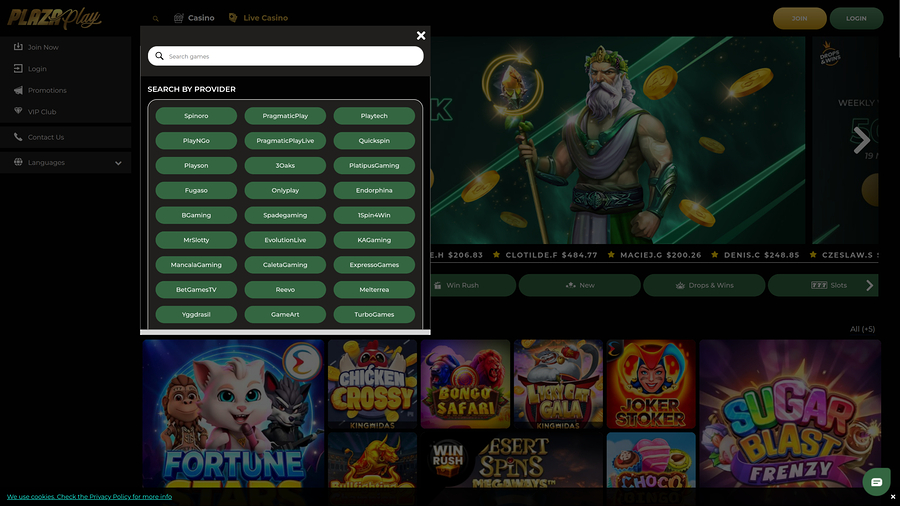900x506 pixels.
Task: Select the New category tab
Action: [580, 285]
